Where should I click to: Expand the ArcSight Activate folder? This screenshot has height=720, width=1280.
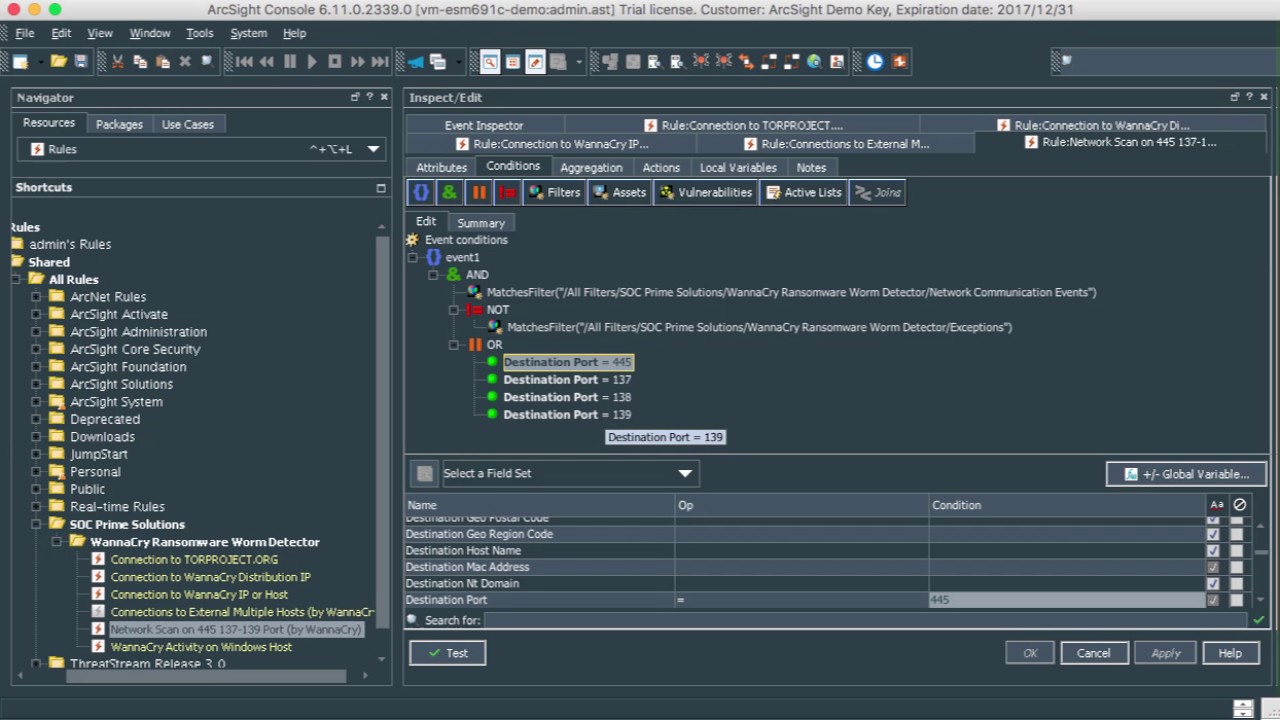point(36,314)
